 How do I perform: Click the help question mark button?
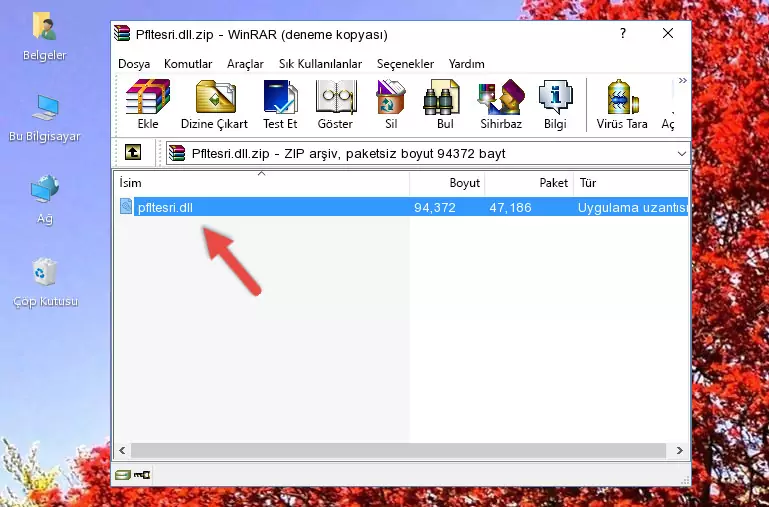(x=622, y=33)
